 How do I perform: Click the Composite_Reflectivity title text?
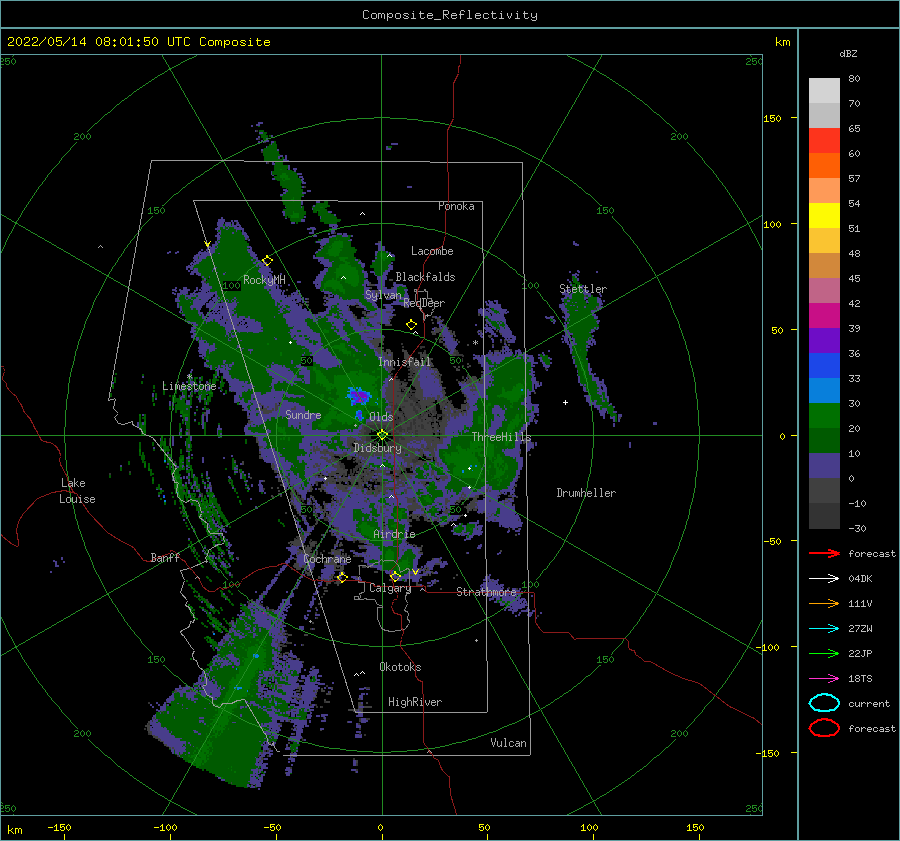point(449,15)
